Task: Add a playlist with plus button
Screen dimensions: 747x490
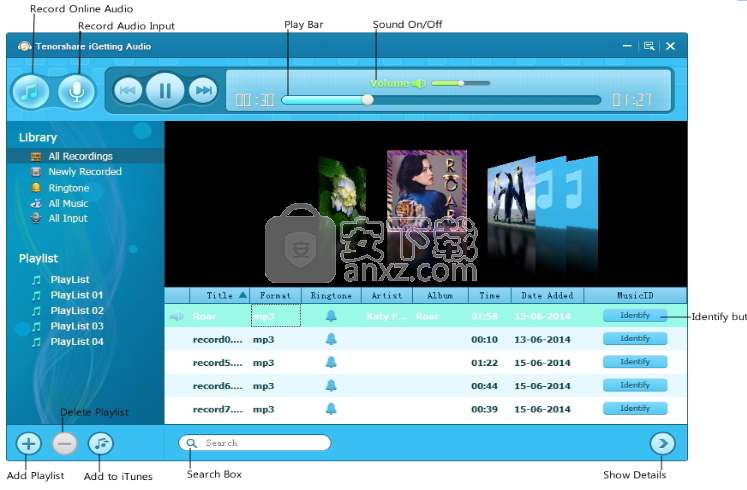Action: point(29,444)
